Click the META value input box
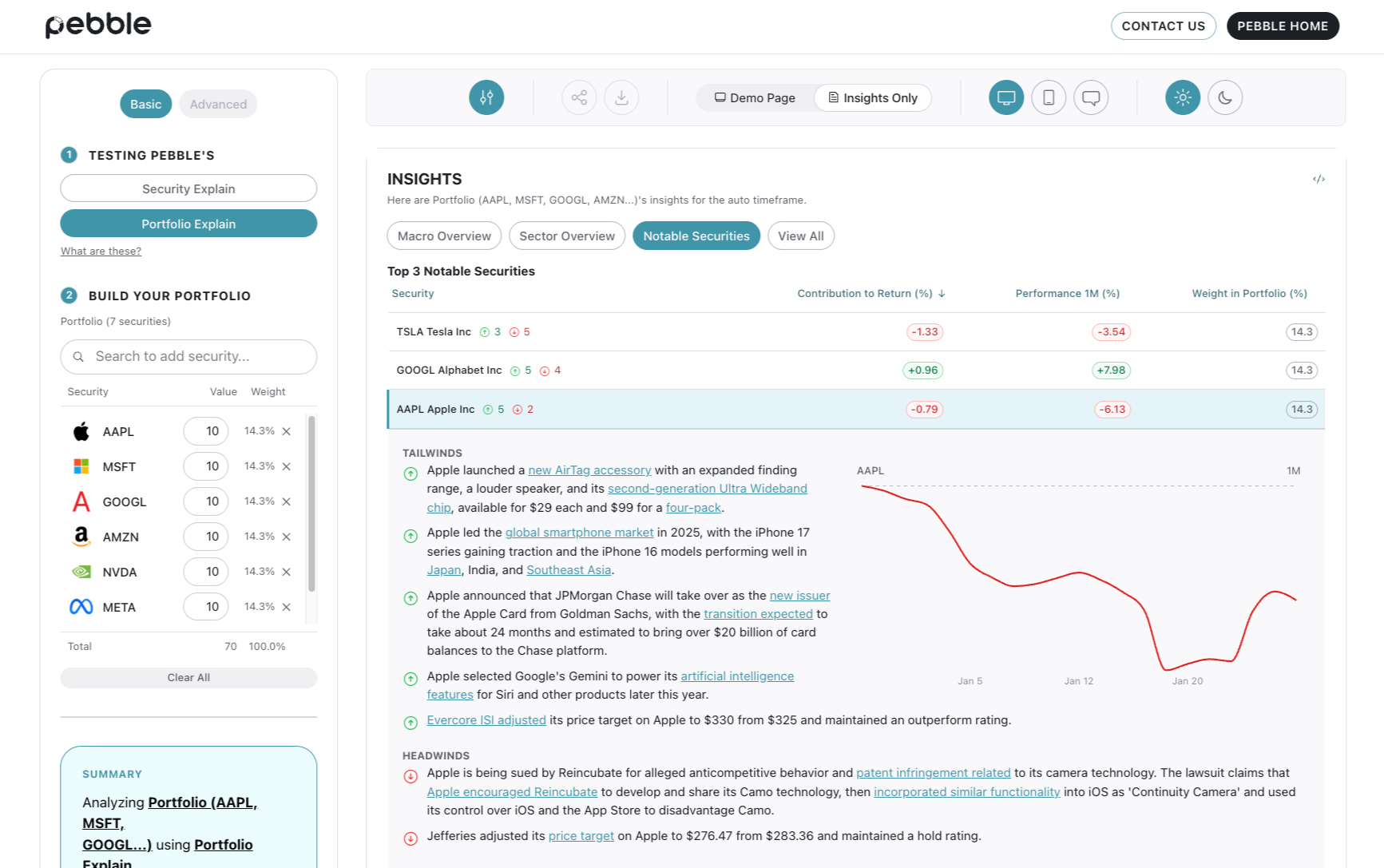The image size is (1384, 868). [x=206, y=607]
